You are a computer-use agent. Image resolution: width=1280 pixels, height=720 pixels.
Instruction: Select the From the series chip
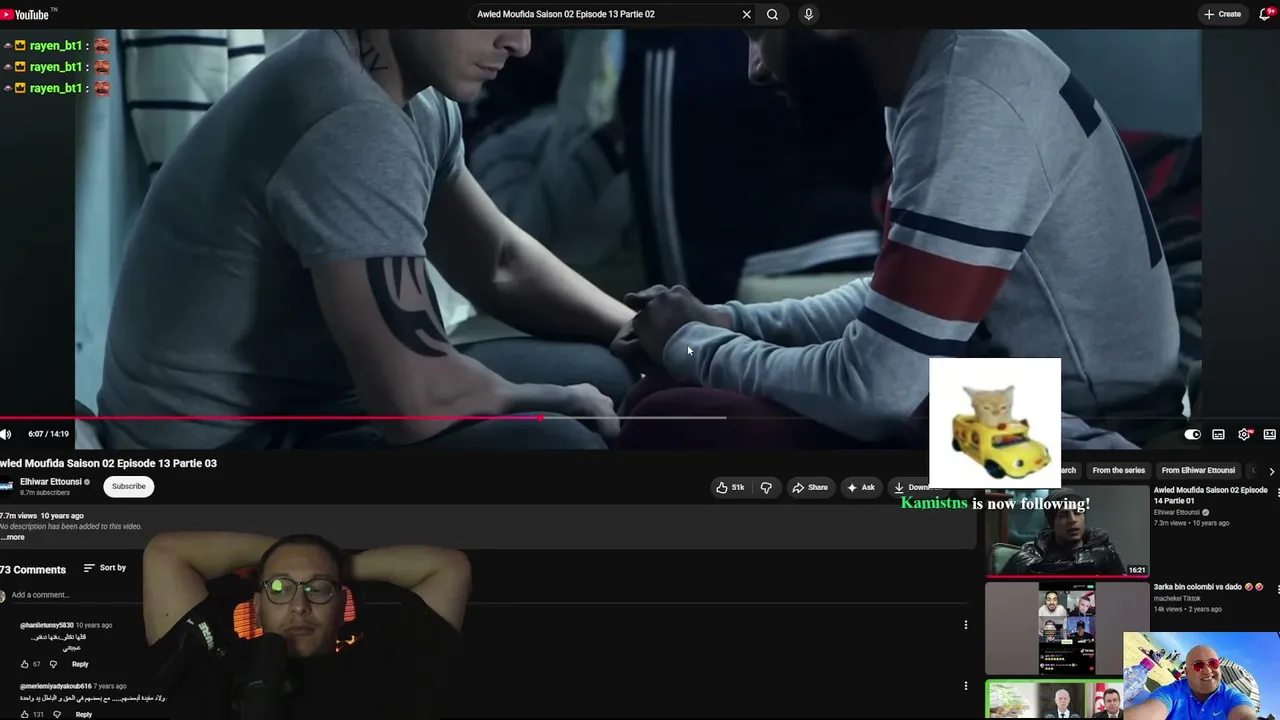[x=1118, y=470]
